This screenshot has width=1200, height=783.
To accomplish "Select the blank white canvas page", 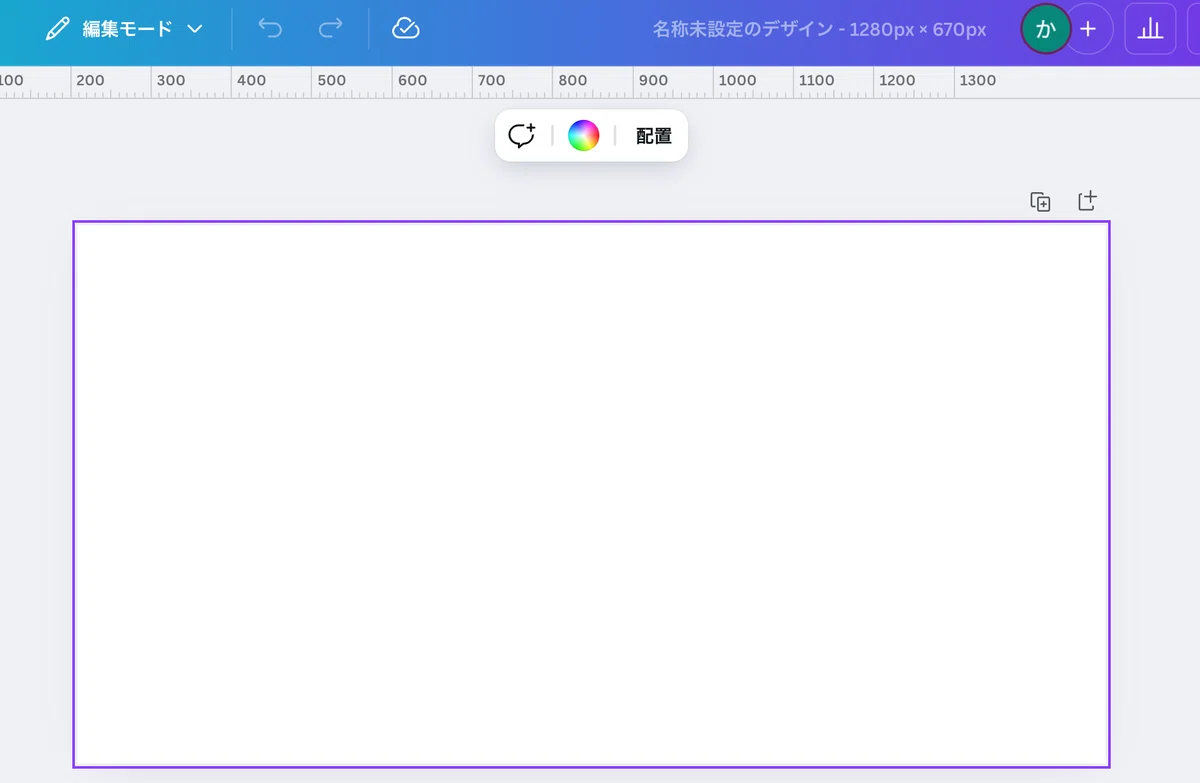I will click(591, 494).
